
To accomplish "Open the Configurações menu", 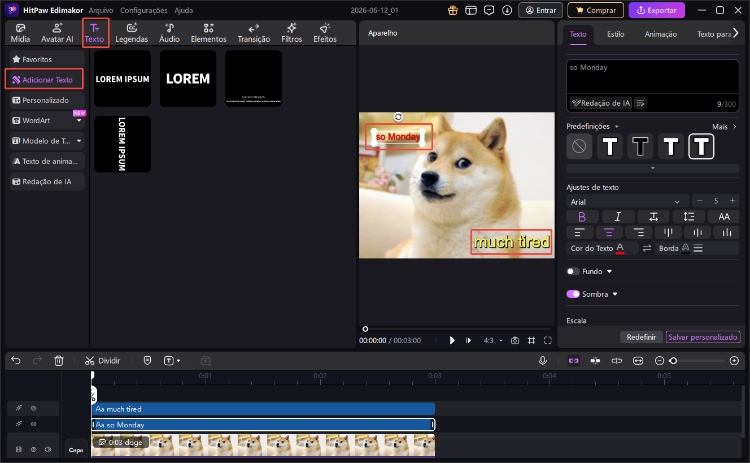I will (x=143, y=10).
